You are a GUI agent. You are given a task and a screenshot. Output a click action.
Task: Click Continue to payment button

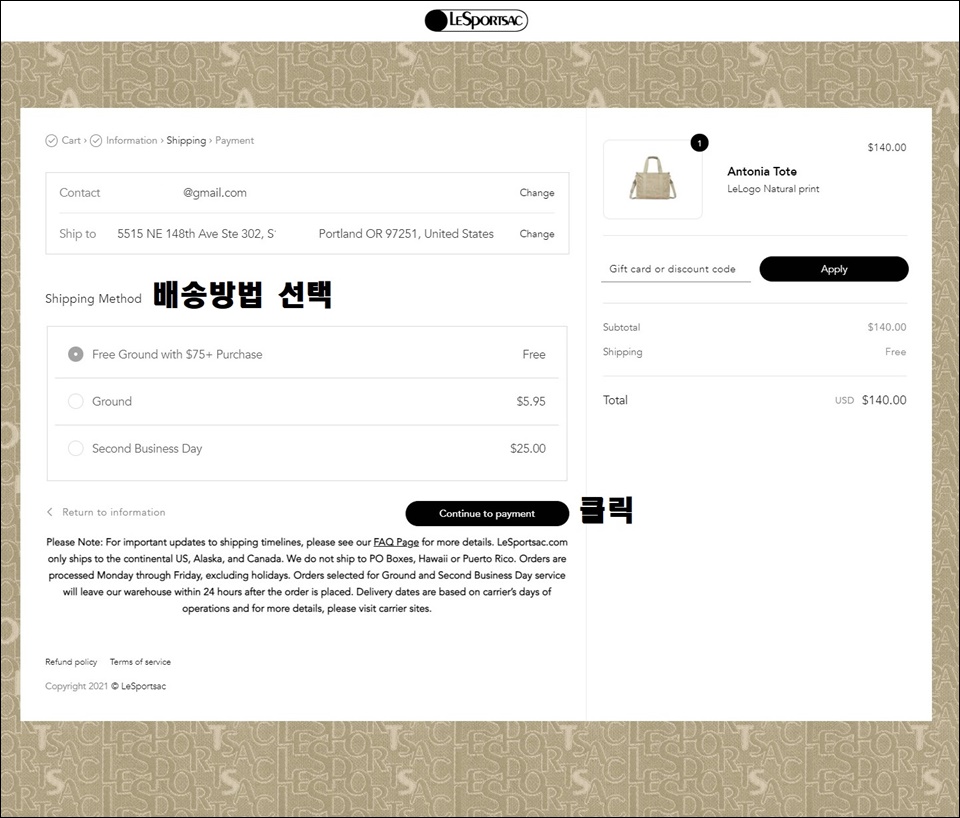coord(487,513)
